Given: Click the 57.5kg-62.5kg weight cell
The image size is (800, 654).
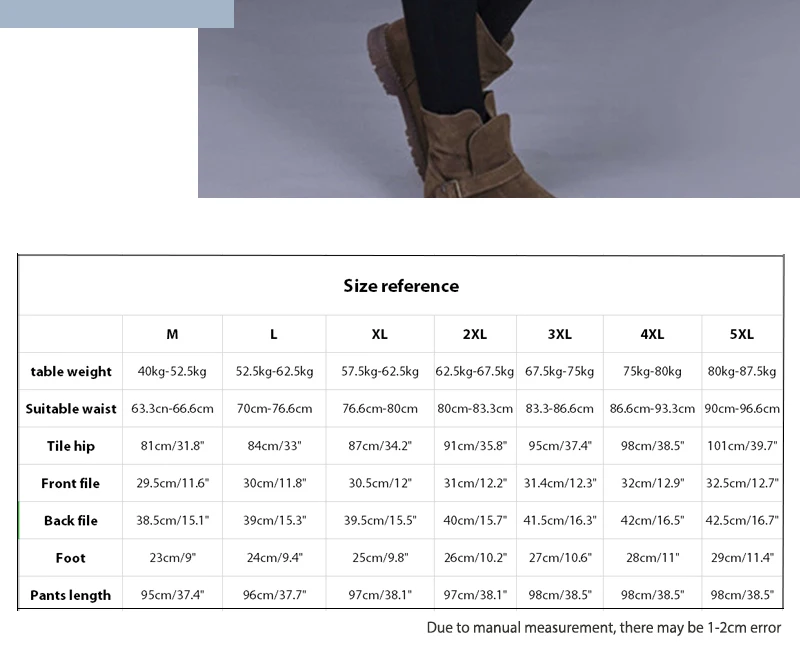Looking at the screenshot, I should click(x=380, y=371).
